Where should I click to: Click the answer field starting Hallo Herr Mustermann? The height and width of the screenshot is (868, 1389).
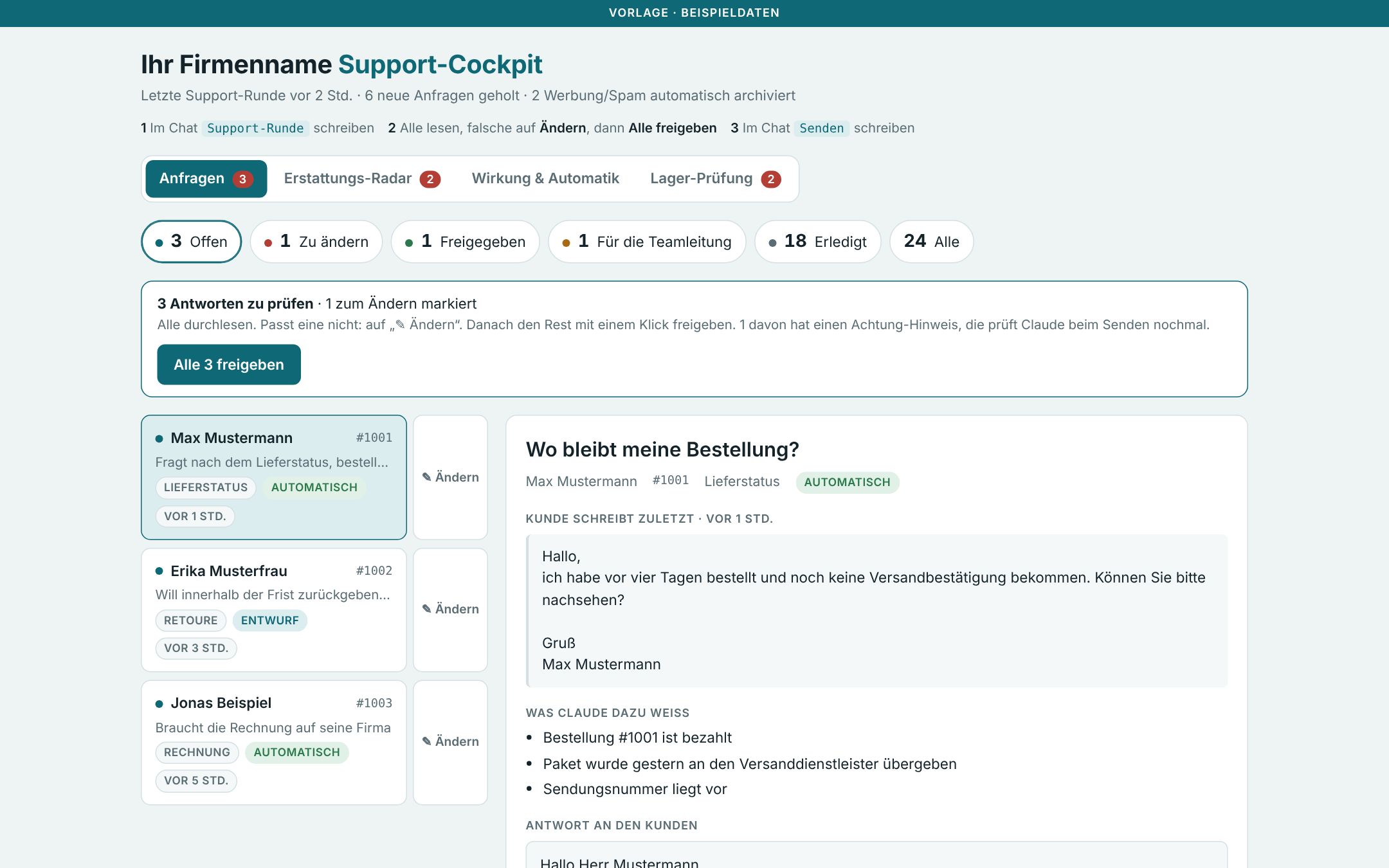pos(877,855)
